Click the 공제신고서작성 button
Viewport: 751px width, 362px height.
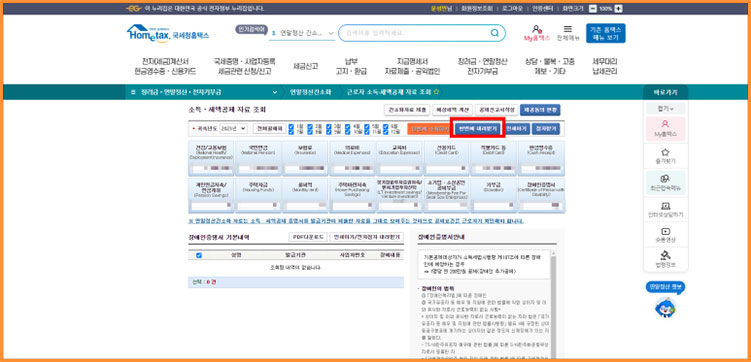(x=496, y=110)
